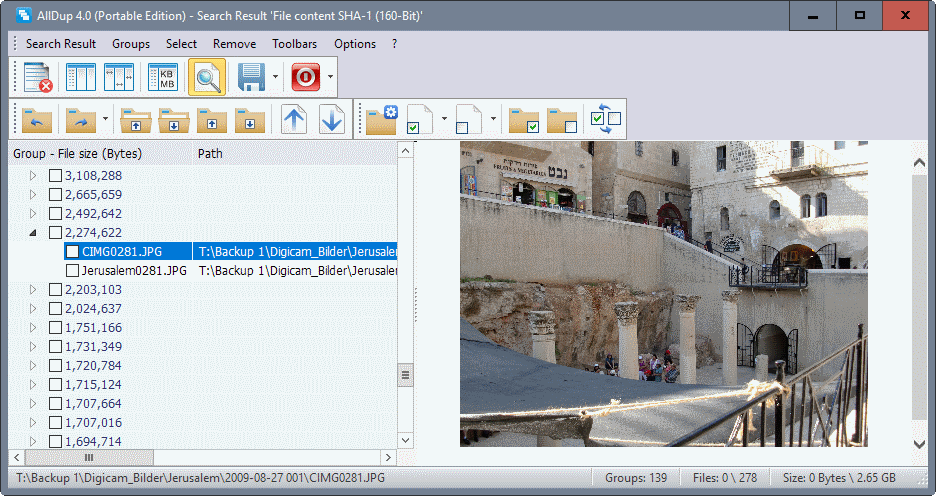The width and height of the screenshot is (936, 496).
Task: Click the blue down arrow icon
Action: point(332,119)
